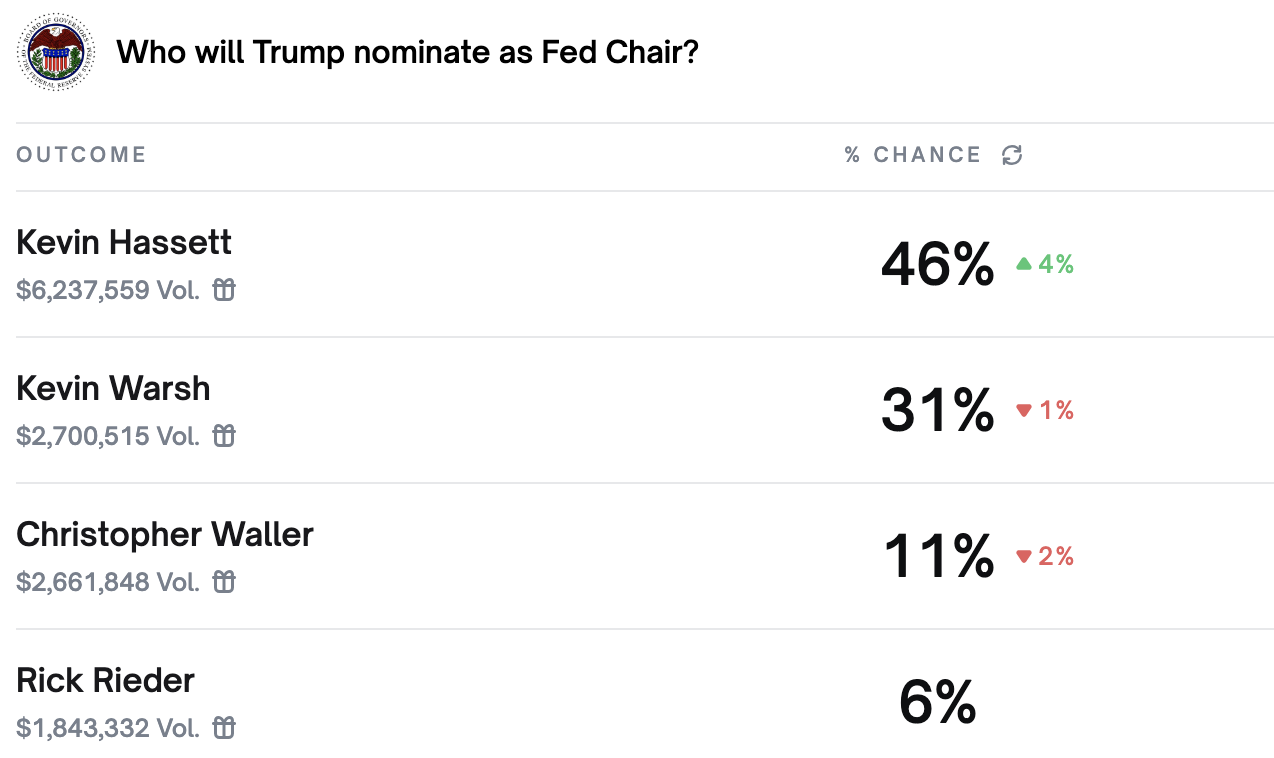Open the Kevin Warsh outcome

113,388
